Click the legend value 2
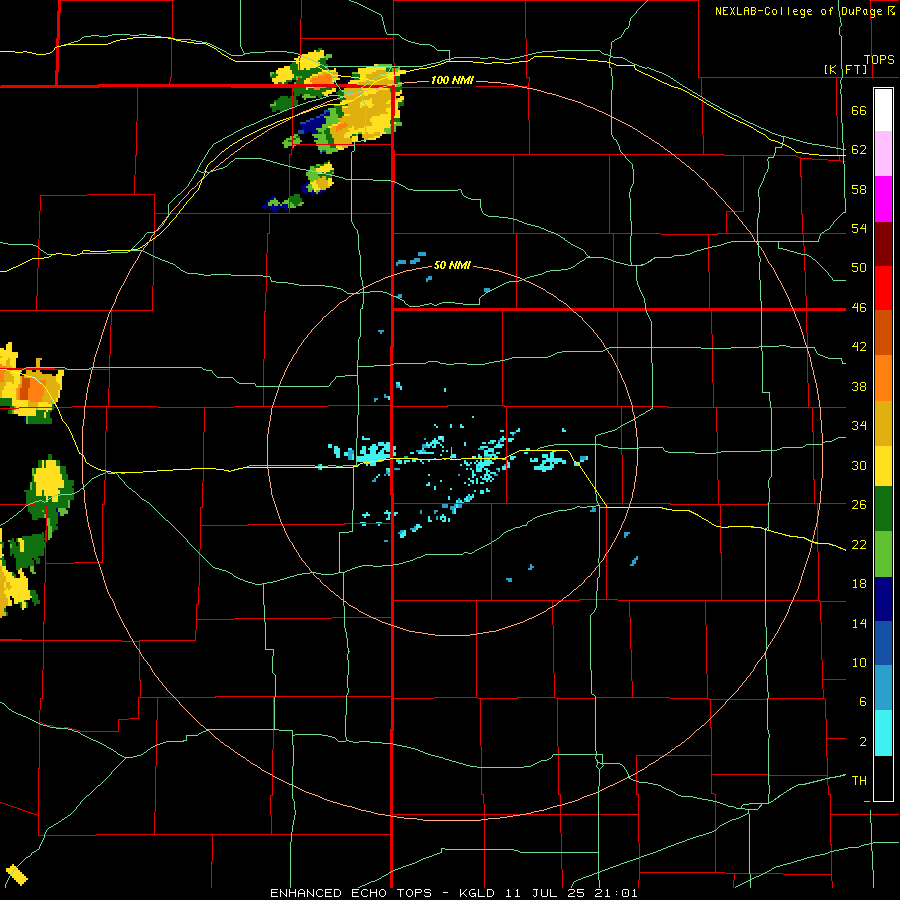The width and height of the screenshot is (900, 900). pos(863,742)
